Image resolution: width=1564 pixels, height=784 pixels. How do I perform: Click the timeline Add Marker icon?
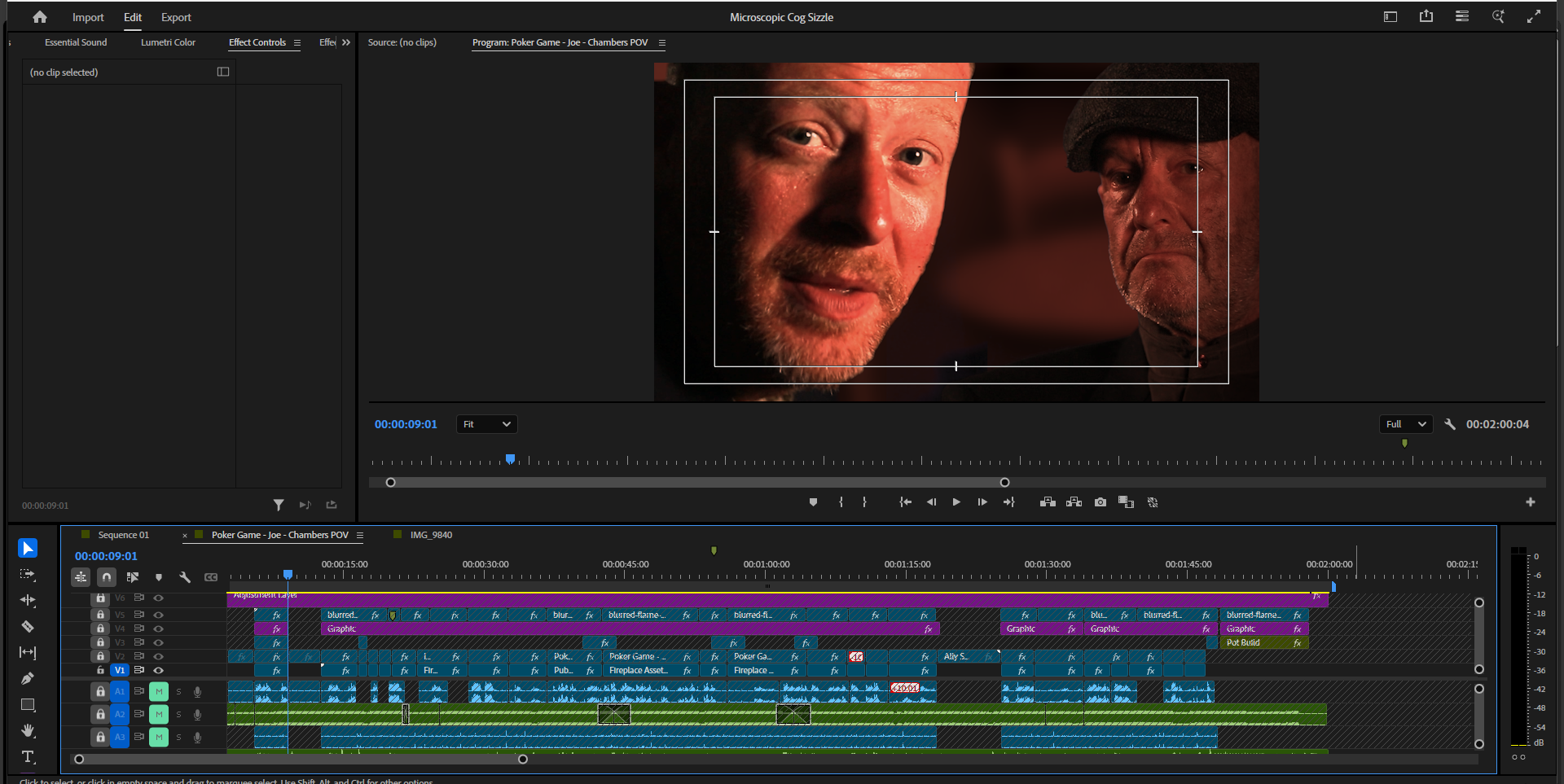[159, 577]
